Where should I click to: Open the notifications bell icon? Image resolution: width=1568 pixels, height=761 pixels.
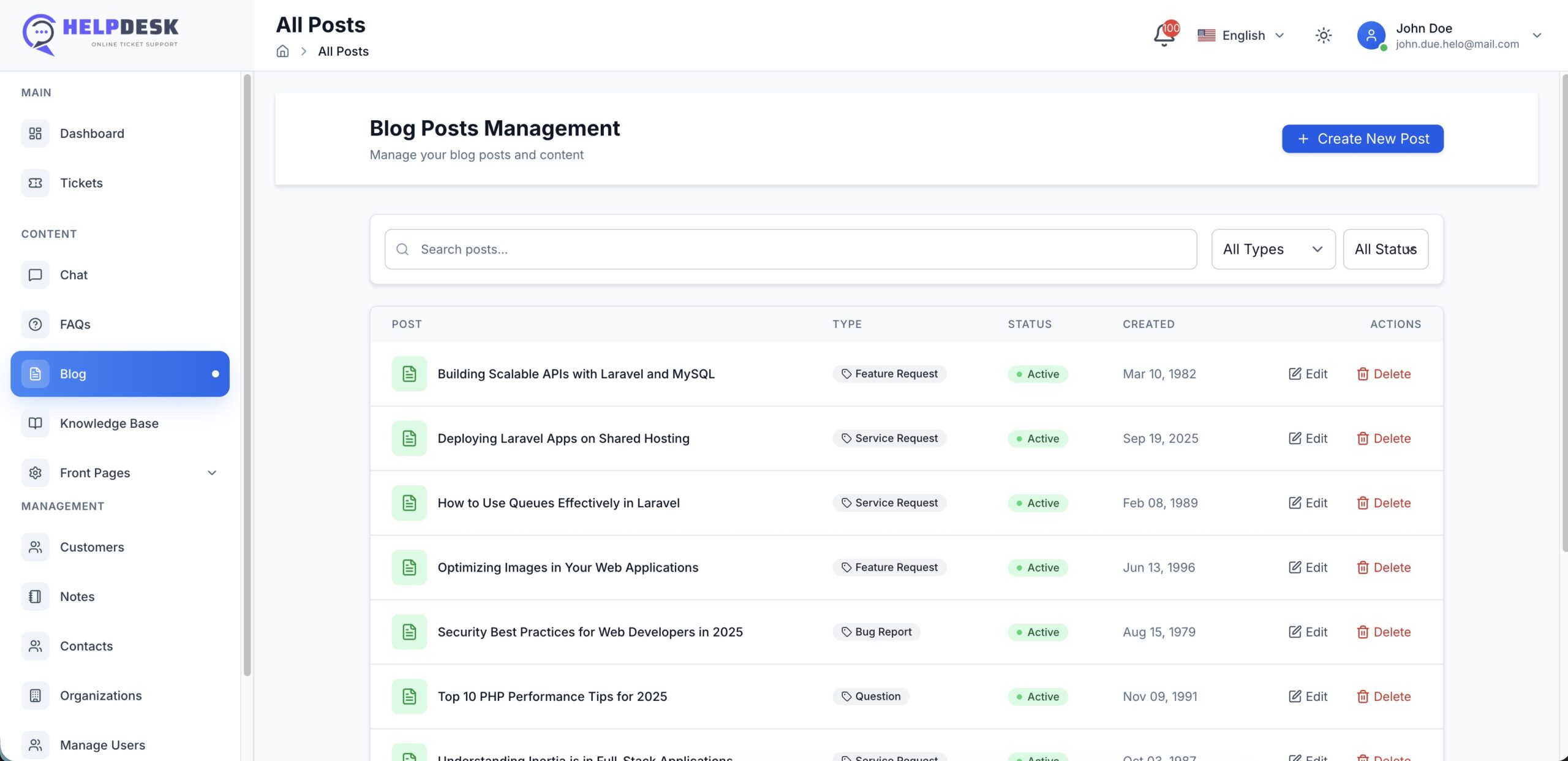click(x=1164, y=36)
